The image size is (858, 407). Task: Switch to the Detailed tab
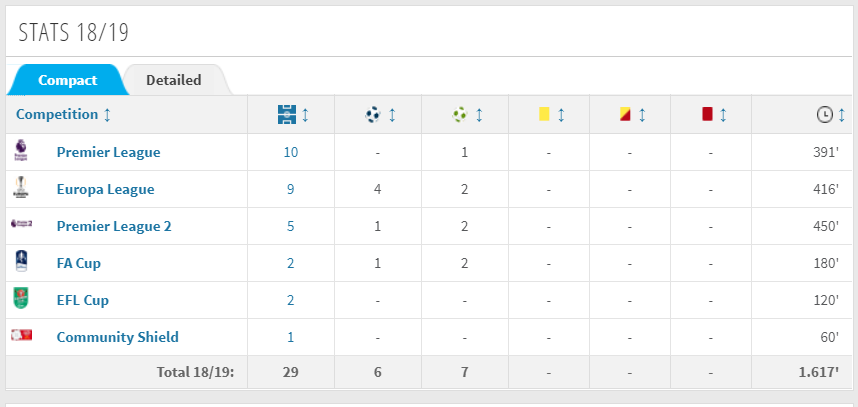tap(174, 80)
